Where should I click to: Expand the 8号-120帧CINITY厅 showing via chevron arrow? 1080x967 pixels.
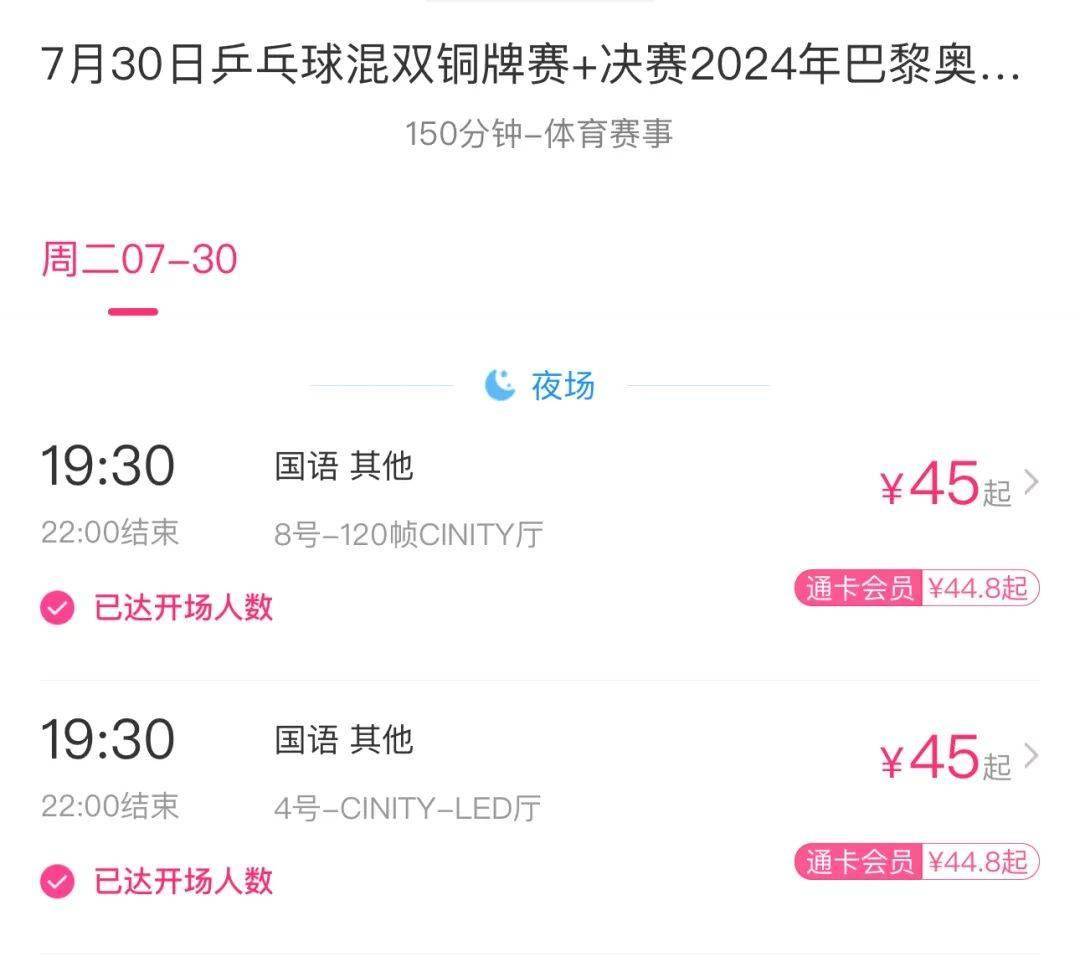pos(1031,482)
